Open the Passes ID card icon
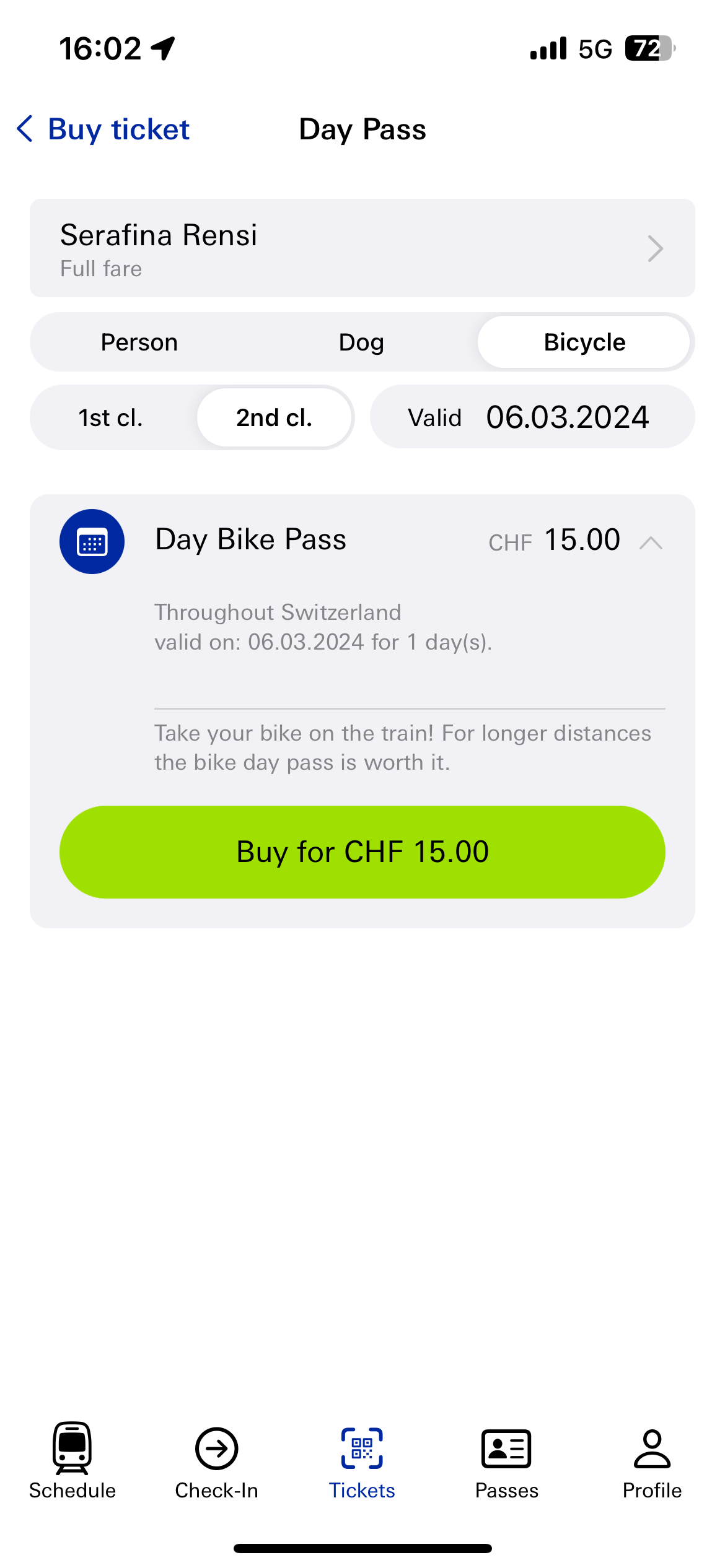The width and height of the screenshot is (725, 1568). [506, 1448]
